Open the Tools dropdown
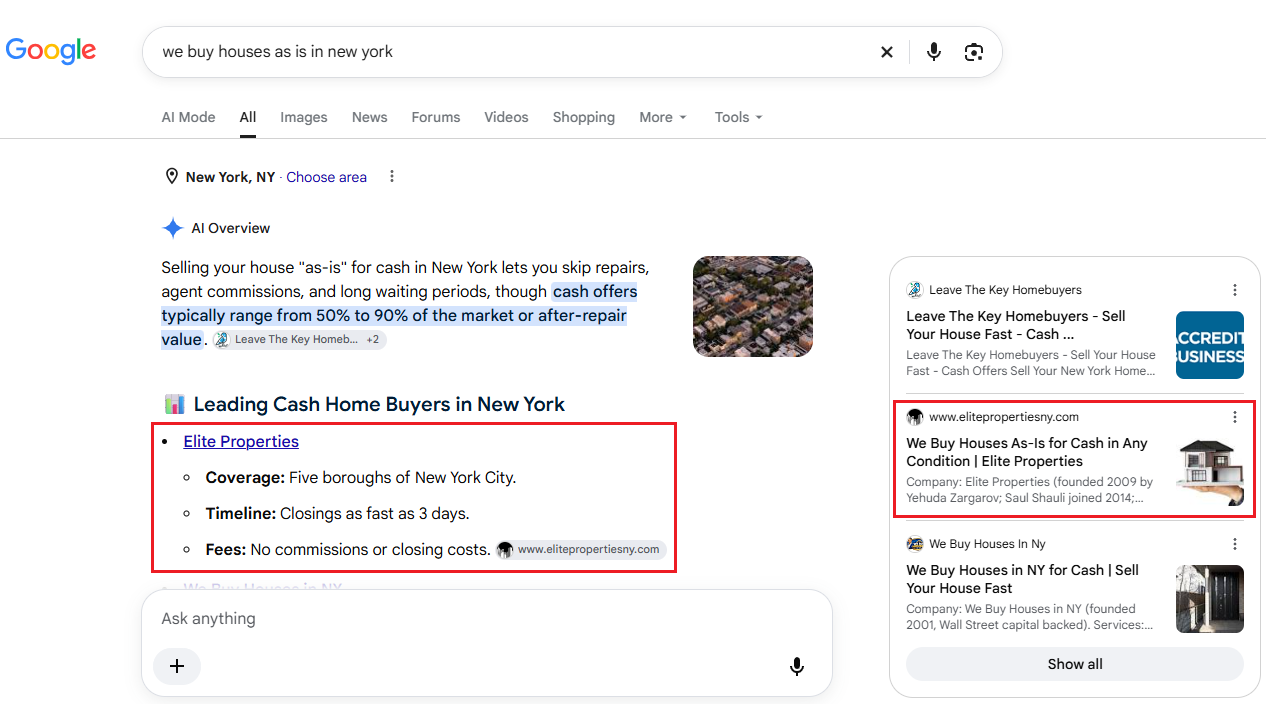1266x704 pixels. (x=739, y=117)
